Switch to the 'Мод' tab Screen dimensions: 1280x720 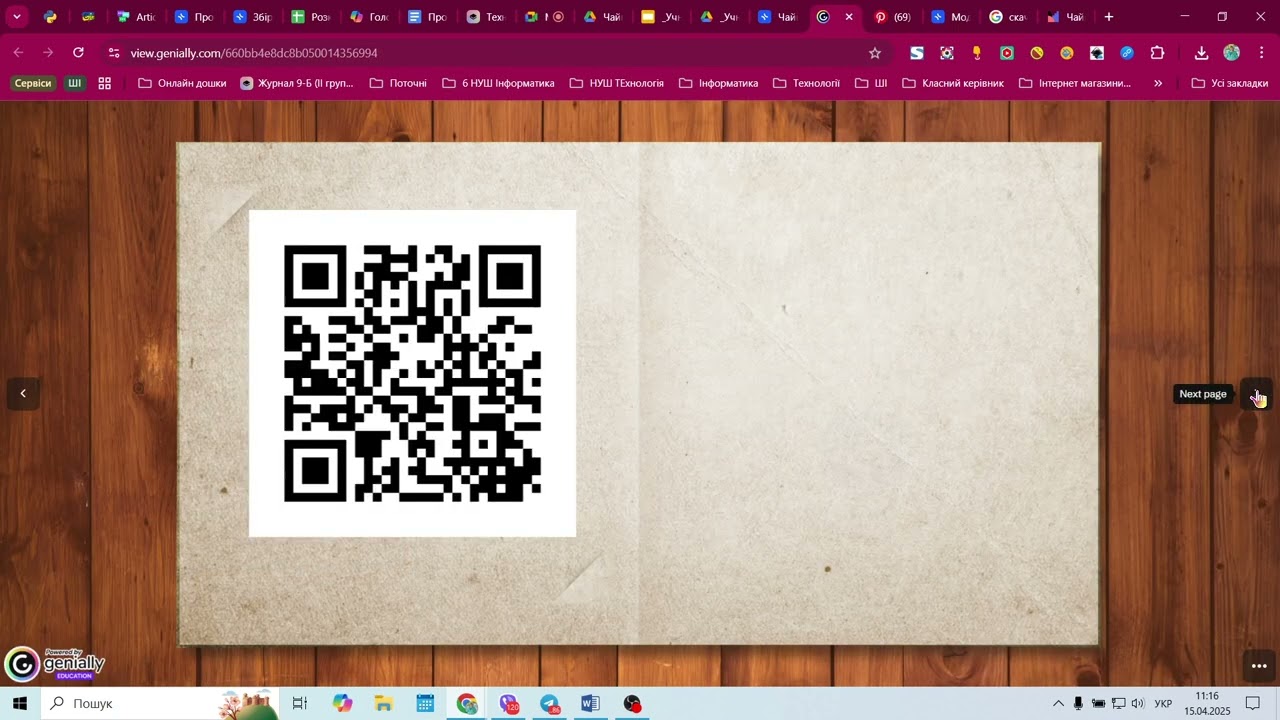click(x=950, y=17)
